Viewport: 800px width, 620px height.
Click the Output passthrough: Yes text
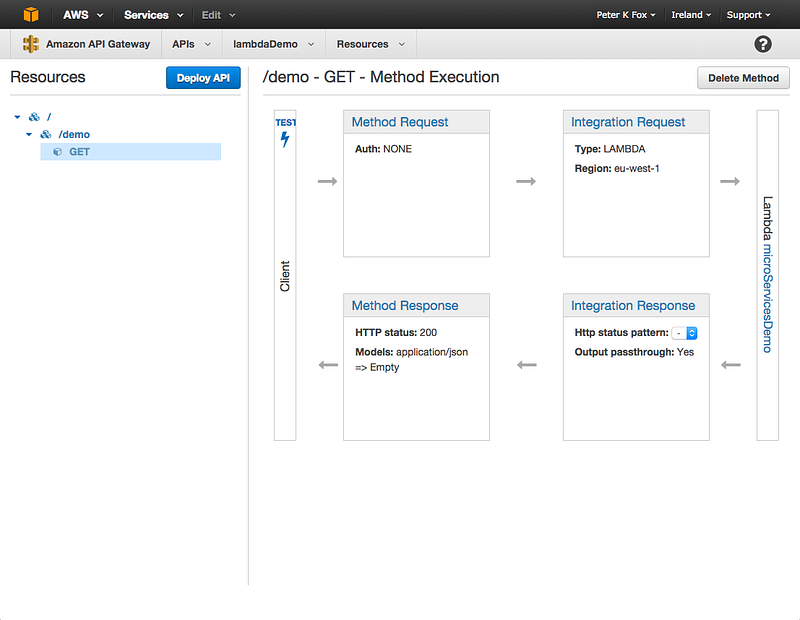click(634, 352)
